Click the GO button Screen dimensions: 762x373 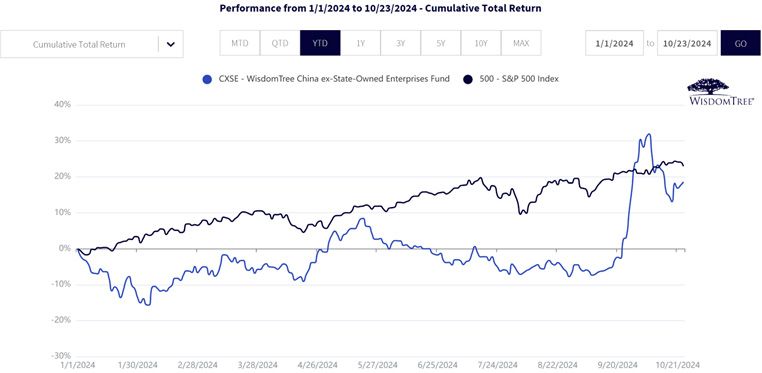pyautogui.click(x=740, y=43)
